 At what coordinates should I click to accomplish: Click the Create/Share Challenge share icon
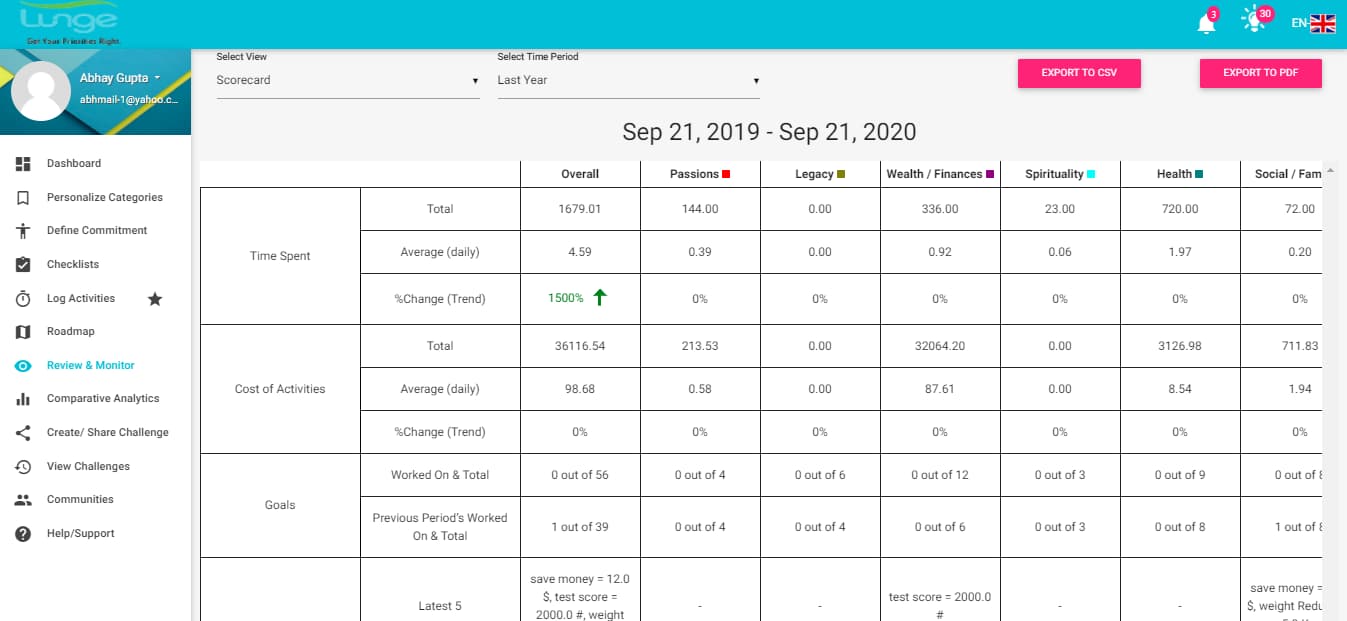coord(24,433)
